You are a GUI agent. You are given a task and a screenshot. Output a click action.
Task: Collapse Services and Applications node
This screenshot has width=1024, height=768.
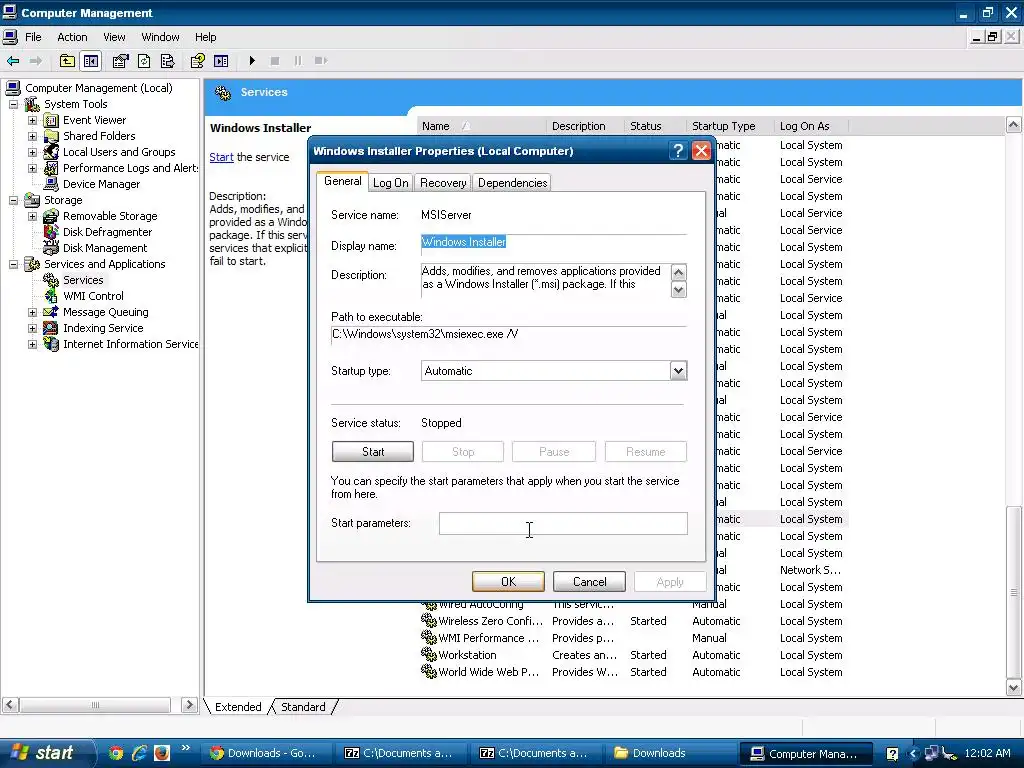(x=13, y=264)
